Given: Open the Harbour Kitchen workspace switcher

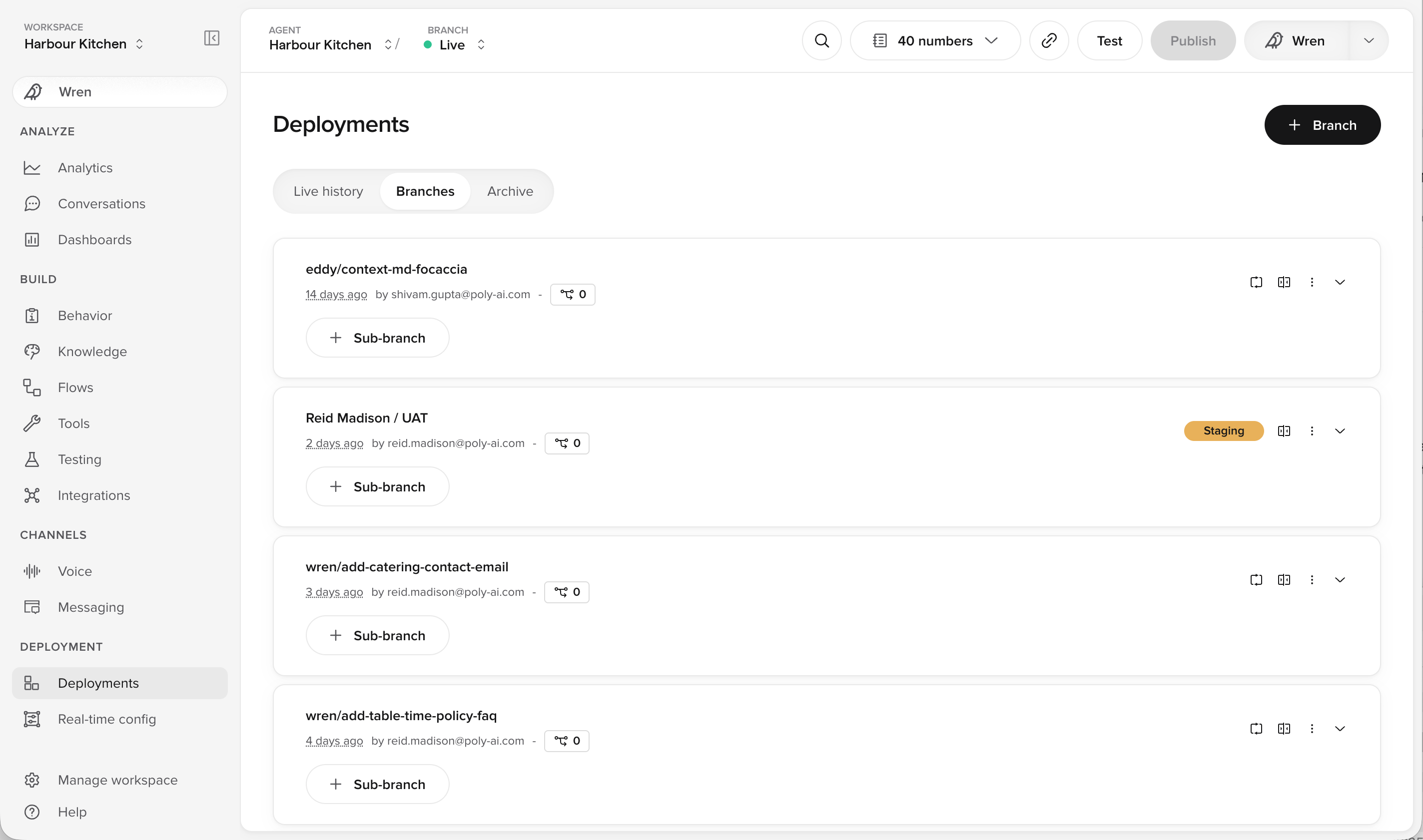Looking at the screenshot, I should (x=84, y=43).
